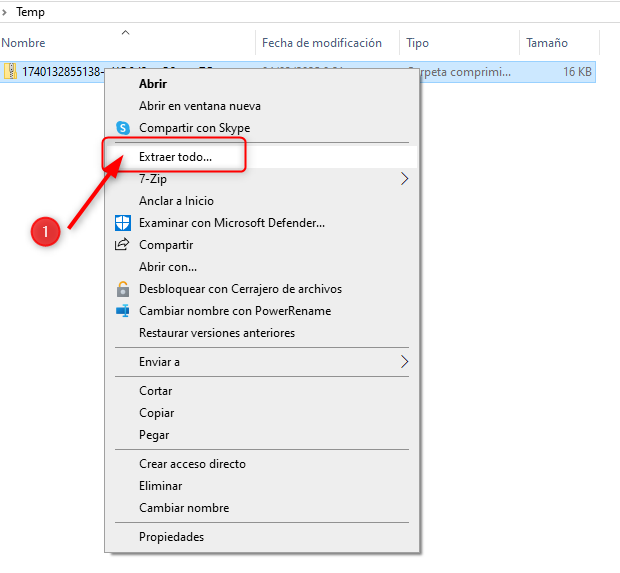Choose Cambiar nombre menu entry

(183, 508)
